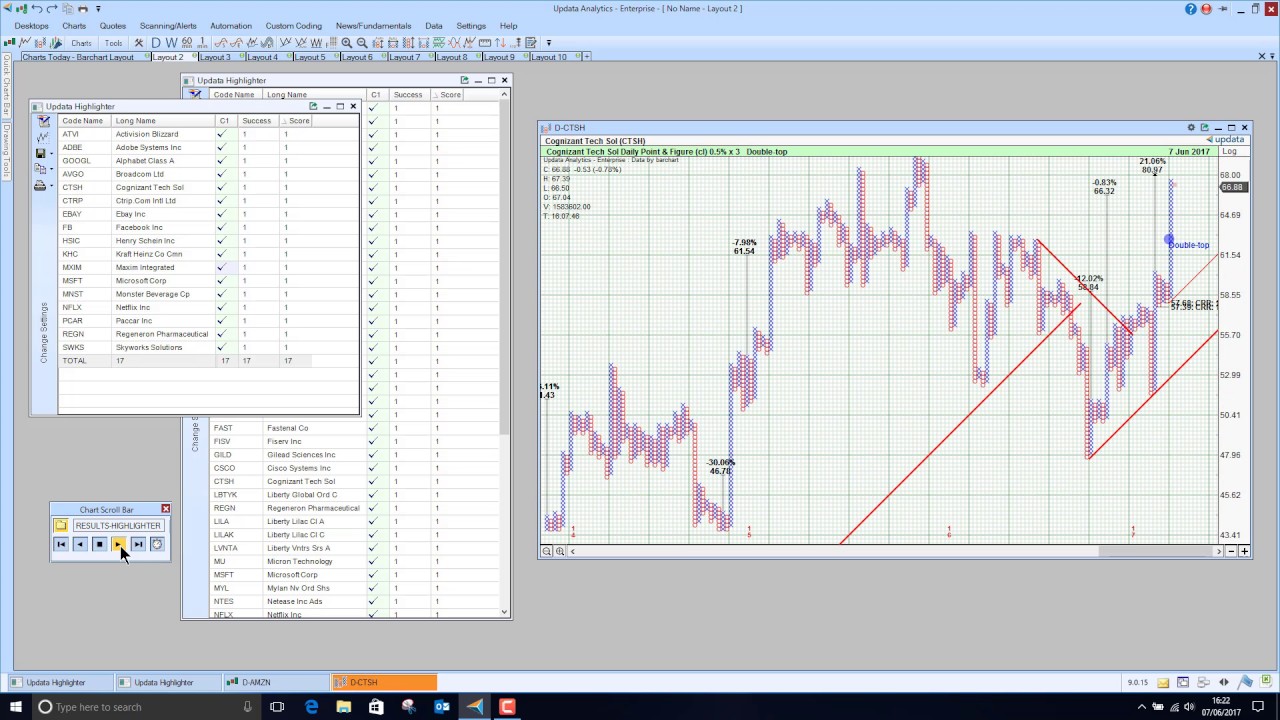Viewport: 1280px width, 720px height.
Task: Click the Windows search box 'Type here to search'
Action: click(145, 707)
